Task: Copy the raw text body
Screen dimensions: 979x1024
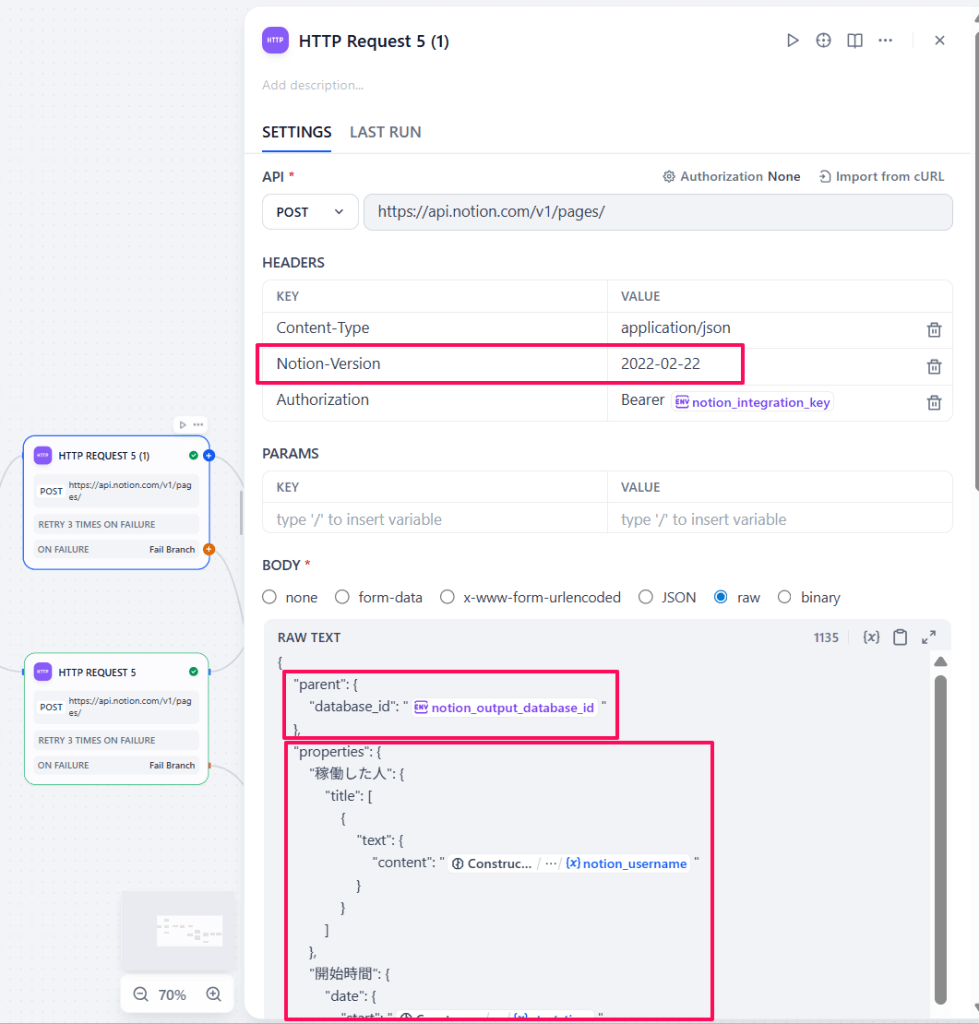Action: pyautogui.click(x=900, y=637)
